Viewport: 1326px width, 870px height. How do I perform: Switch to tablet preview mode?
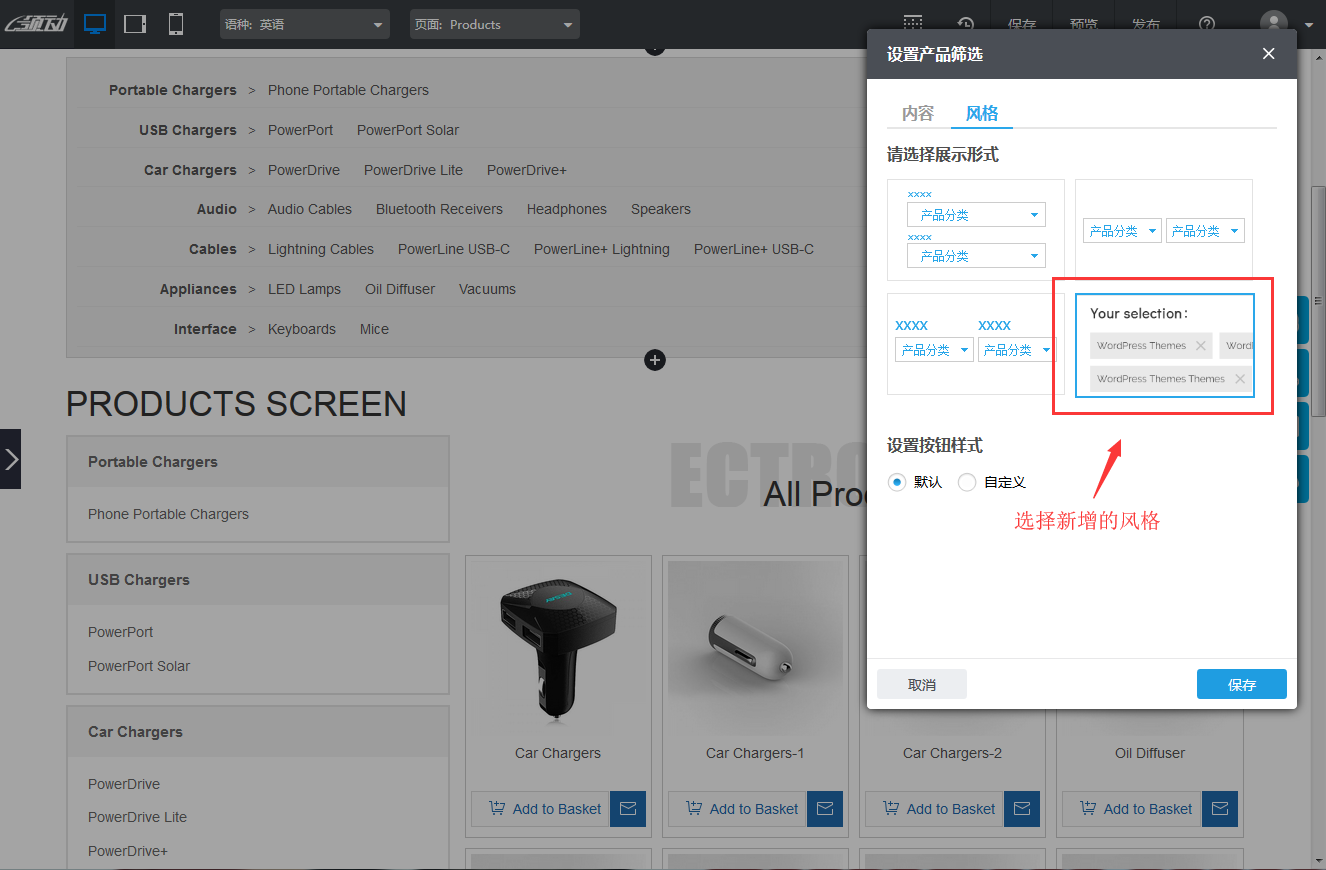(x=134, y=22)
